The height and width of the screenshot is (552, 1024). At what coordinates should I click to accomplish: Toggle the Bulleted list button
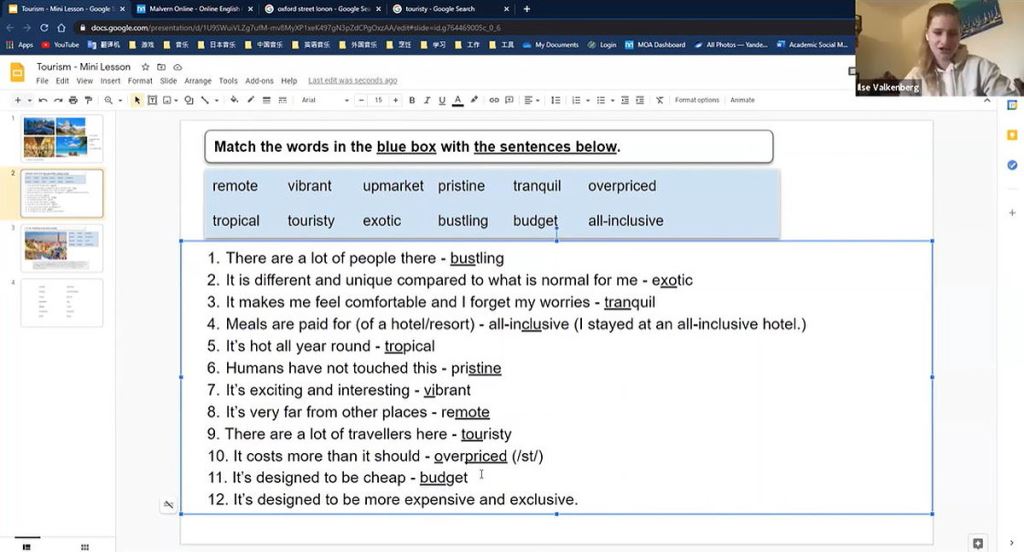(601, 100)
